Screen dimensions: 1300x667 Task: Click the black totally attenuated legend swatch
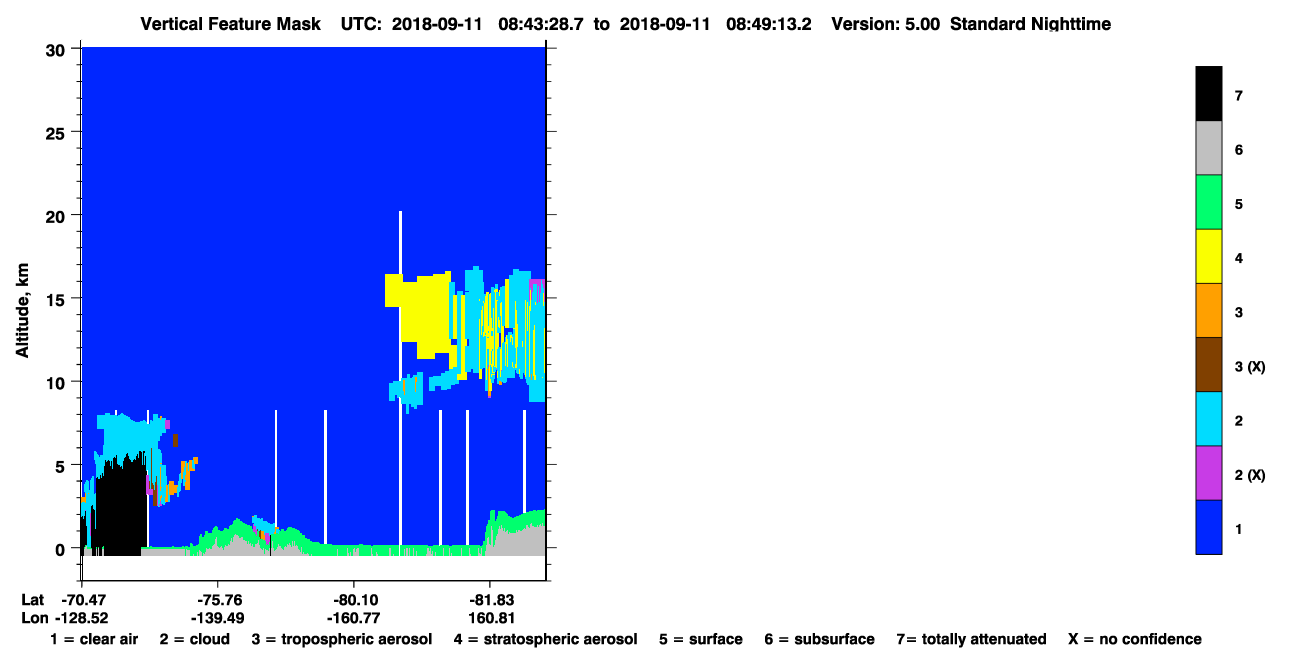[x=1208, y=94]
